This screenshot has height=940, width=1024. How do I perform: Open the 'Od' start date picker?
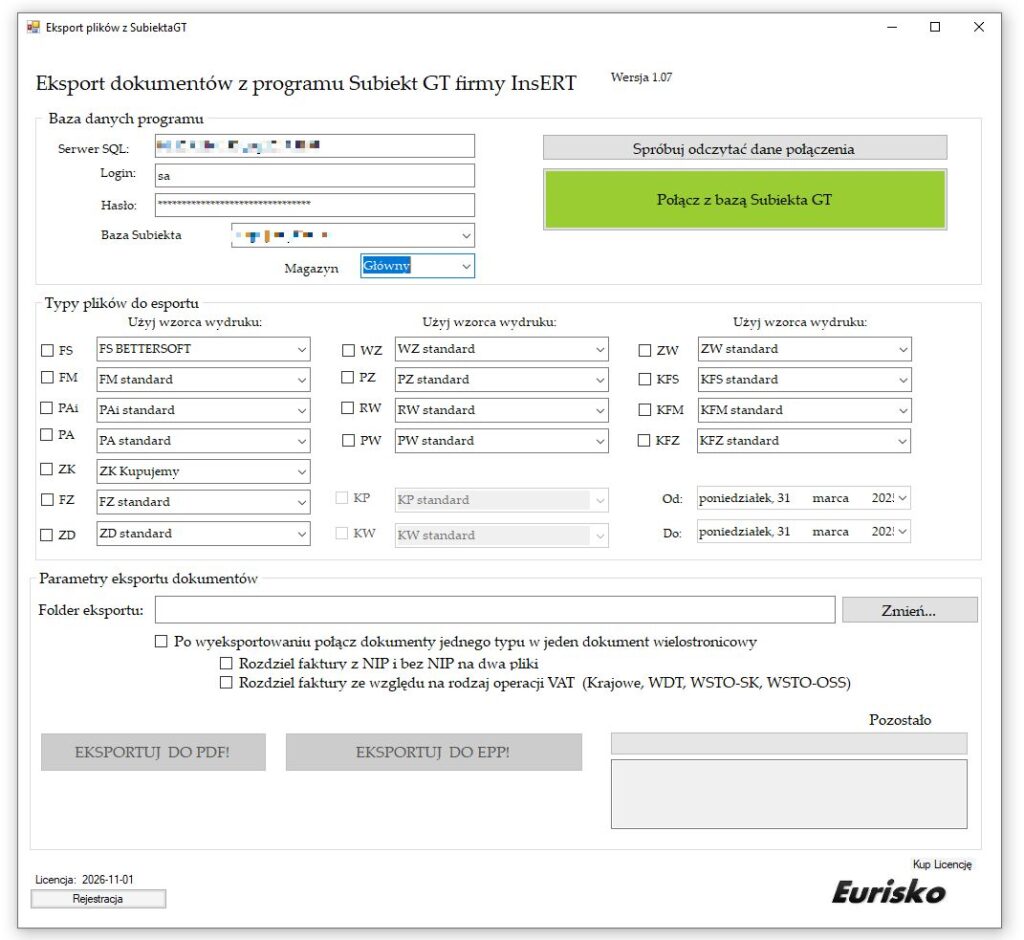click(902, 498)
